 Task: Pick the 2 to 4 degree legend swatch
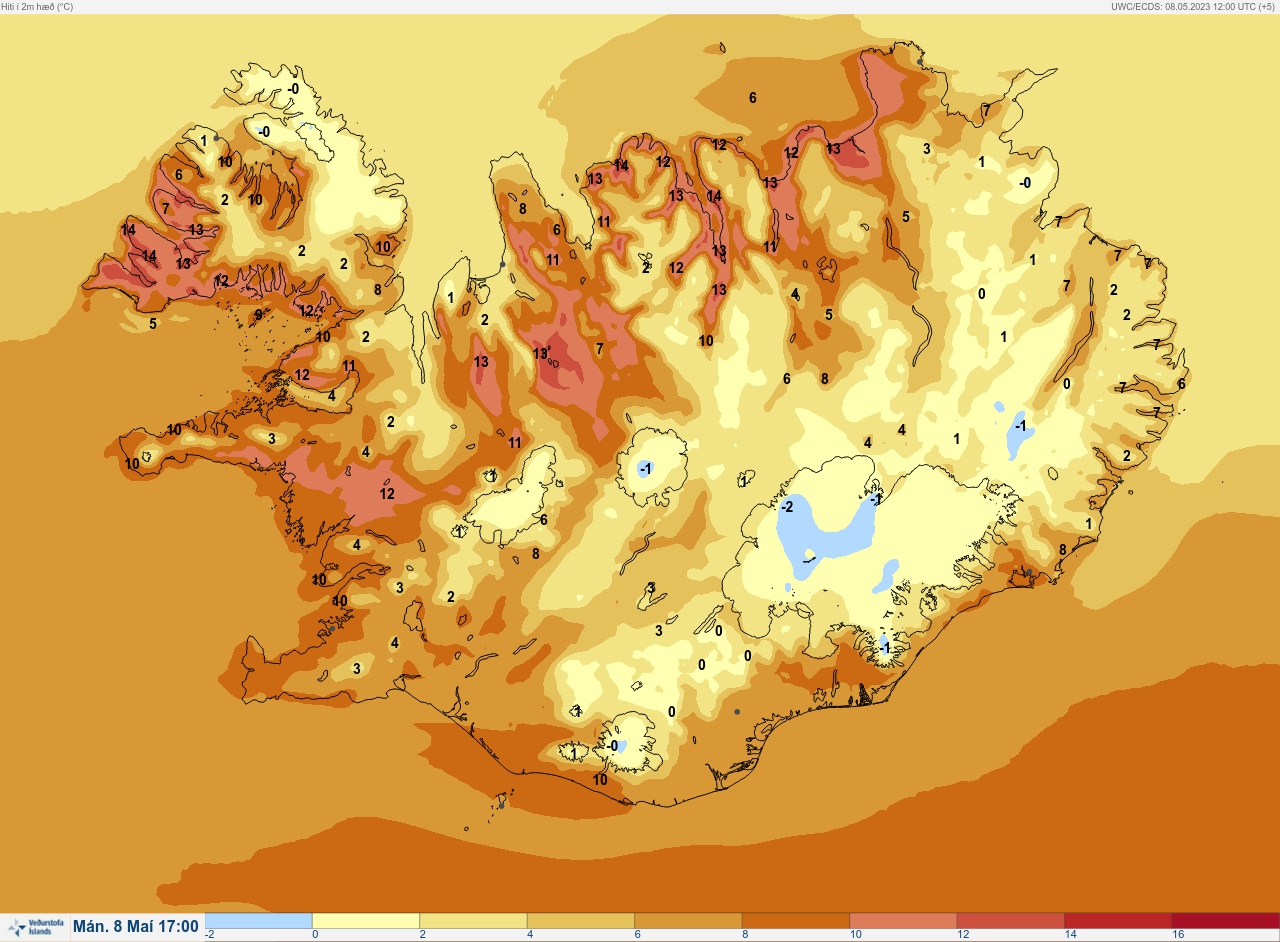tap(473, 920)
